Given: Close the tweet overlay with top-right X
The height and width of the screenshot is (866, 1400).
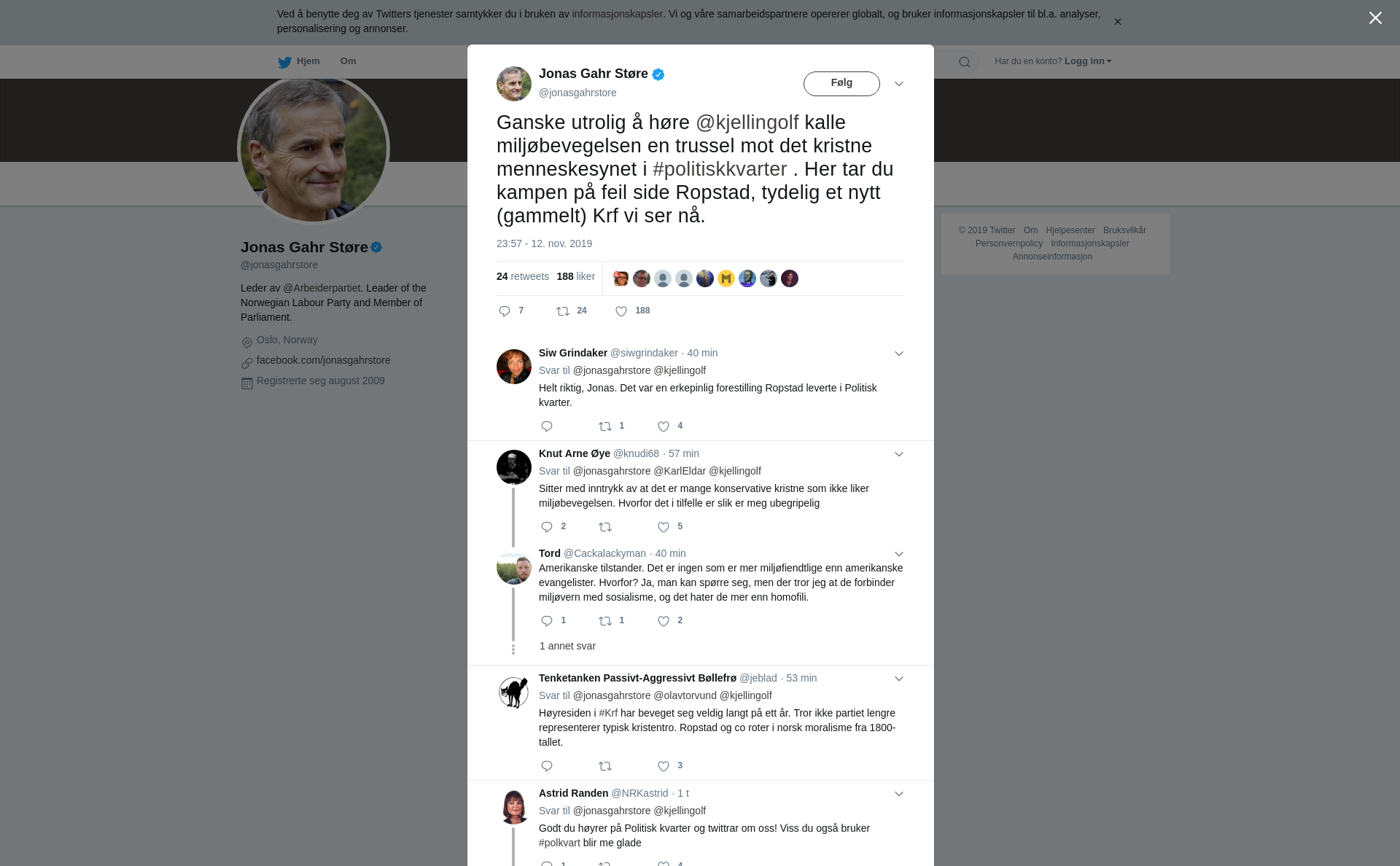Looking at the screenshot, I should pyautogui.click(x=1375, y=18).
